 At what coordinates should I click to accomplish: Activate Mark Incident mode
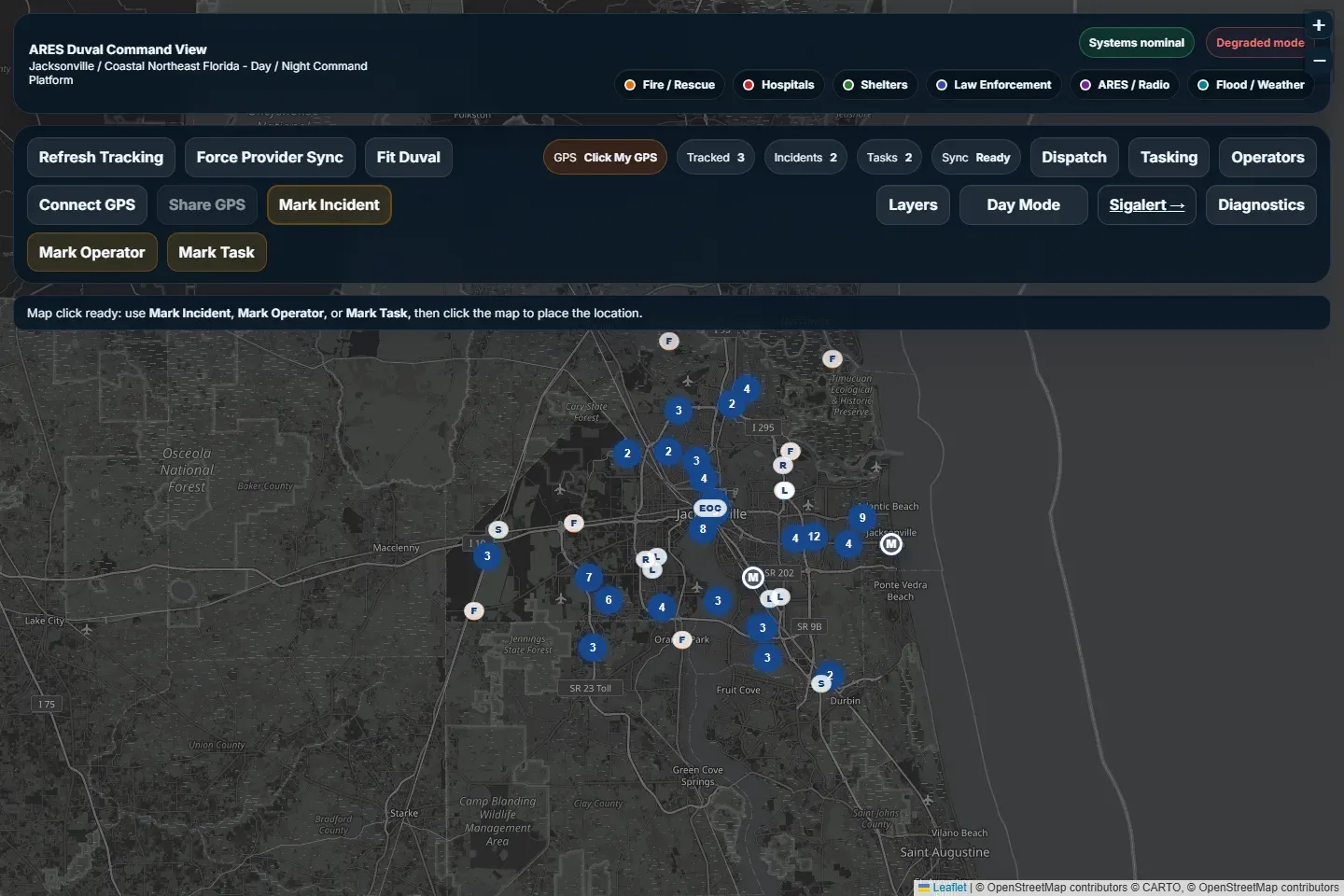coord(329,205)
